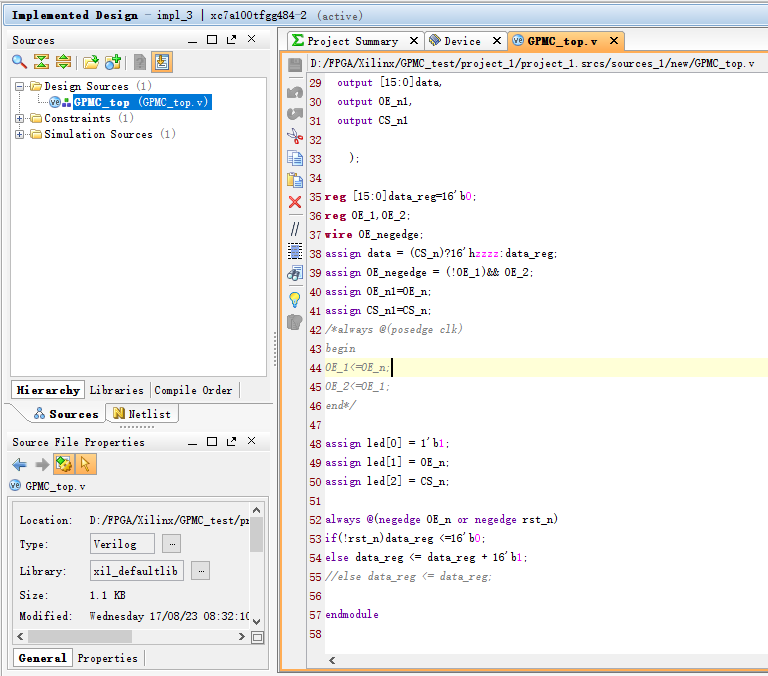Click the search magnifier in Sources panel
This screenshot has height=676, width=768.
coord(19,62)
